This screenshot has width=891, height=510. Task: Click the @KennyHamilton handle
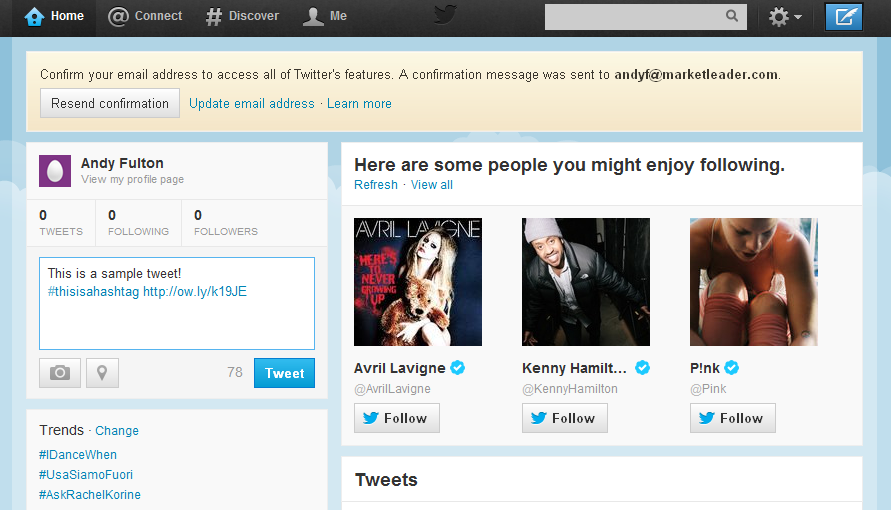[x=570, y=389]
